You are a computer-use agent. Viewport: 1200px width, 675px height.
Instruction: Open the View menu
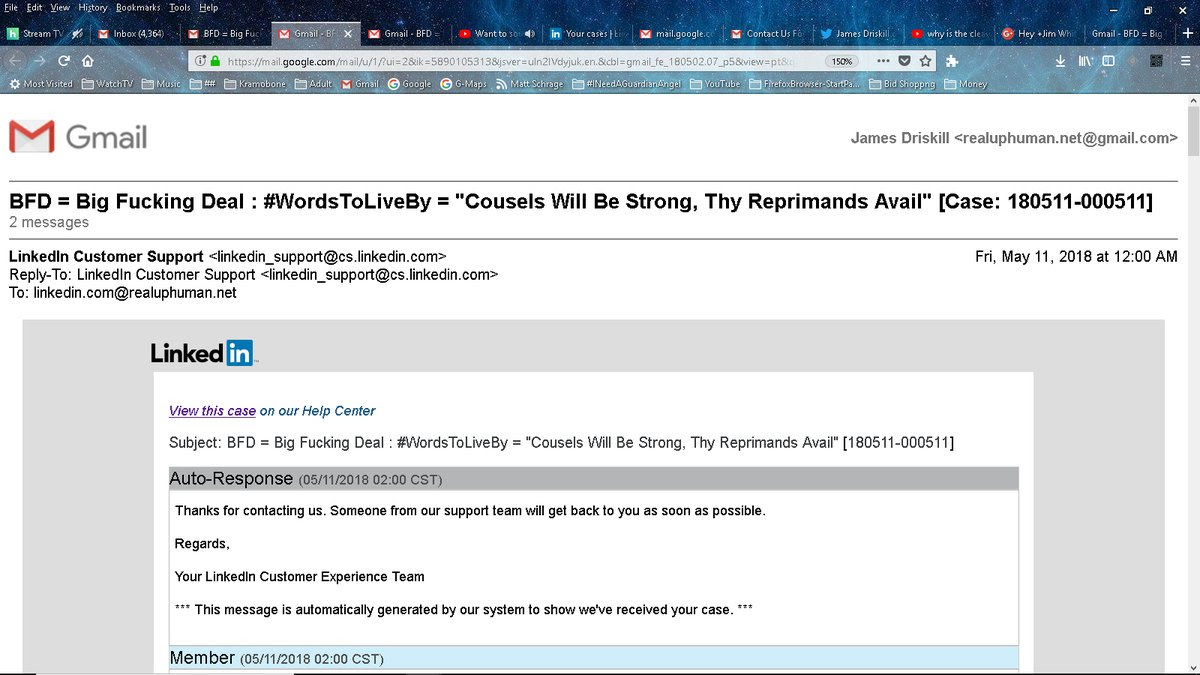(60, 7)
